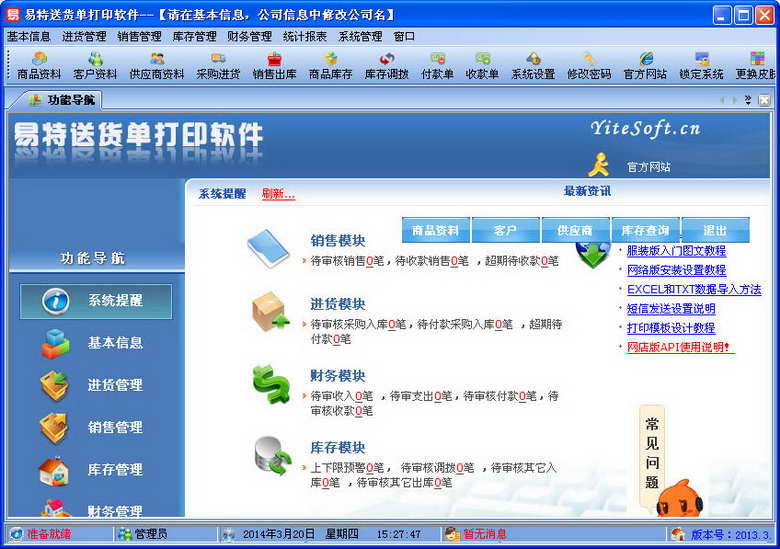Click the 常见问题 vertical label
Image resolution: width=780 pixels, height=549 pixels.
tap(652, 453)
